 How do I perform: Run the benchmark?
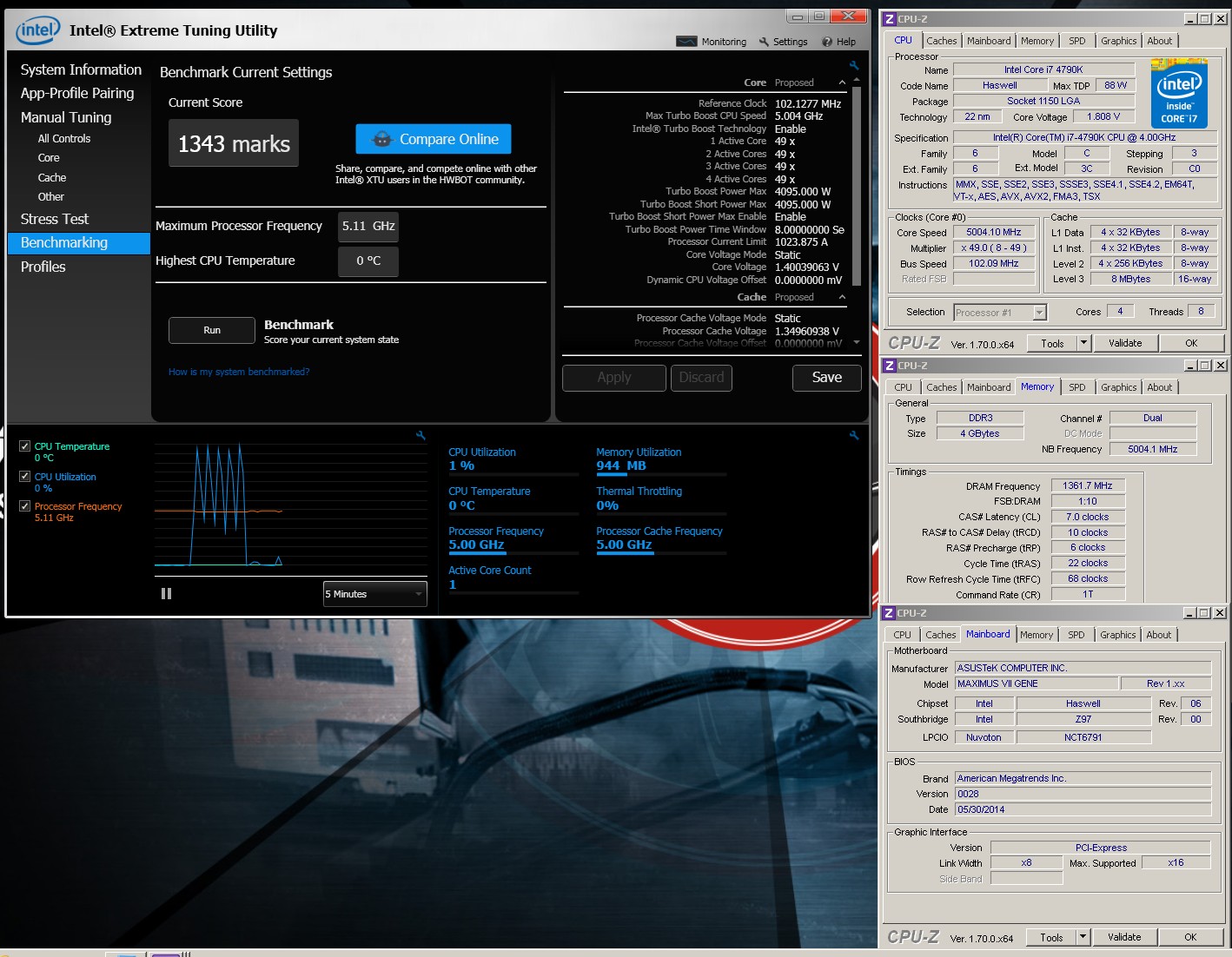212,330
